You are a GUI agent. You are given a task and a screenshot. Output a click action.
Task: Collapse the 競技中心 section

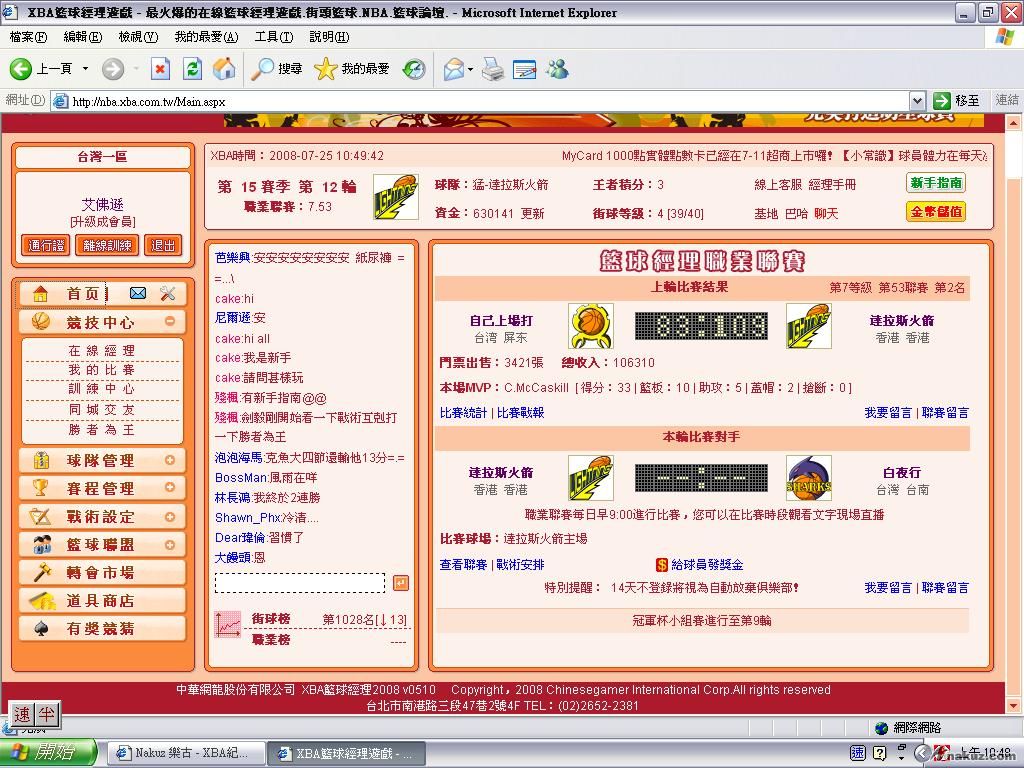pos(170,321)
